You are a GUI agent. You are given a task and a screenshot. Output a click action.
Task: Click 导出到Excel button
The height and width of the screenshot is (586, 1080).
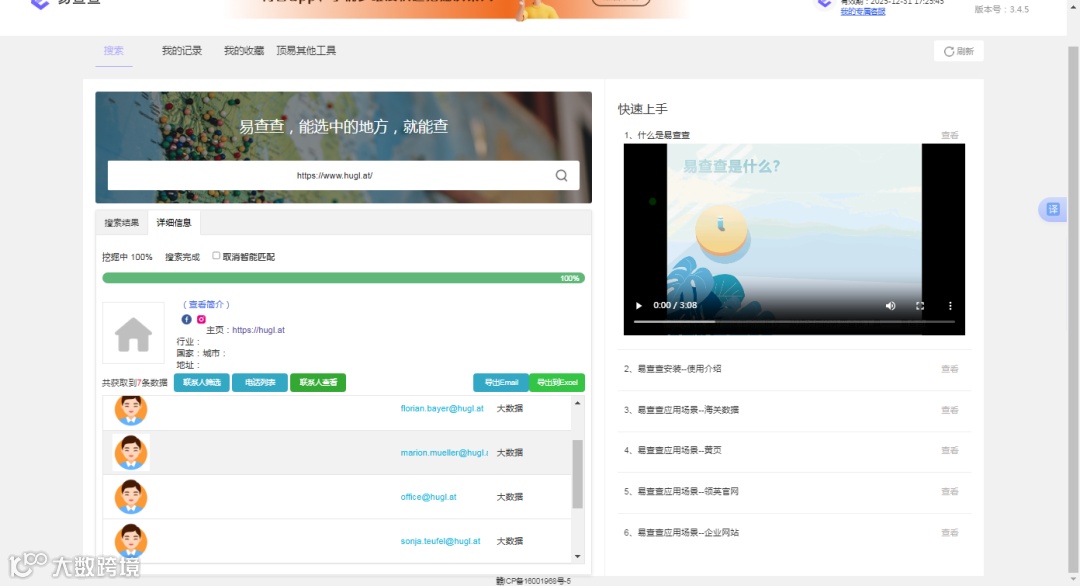click(557, 382)
